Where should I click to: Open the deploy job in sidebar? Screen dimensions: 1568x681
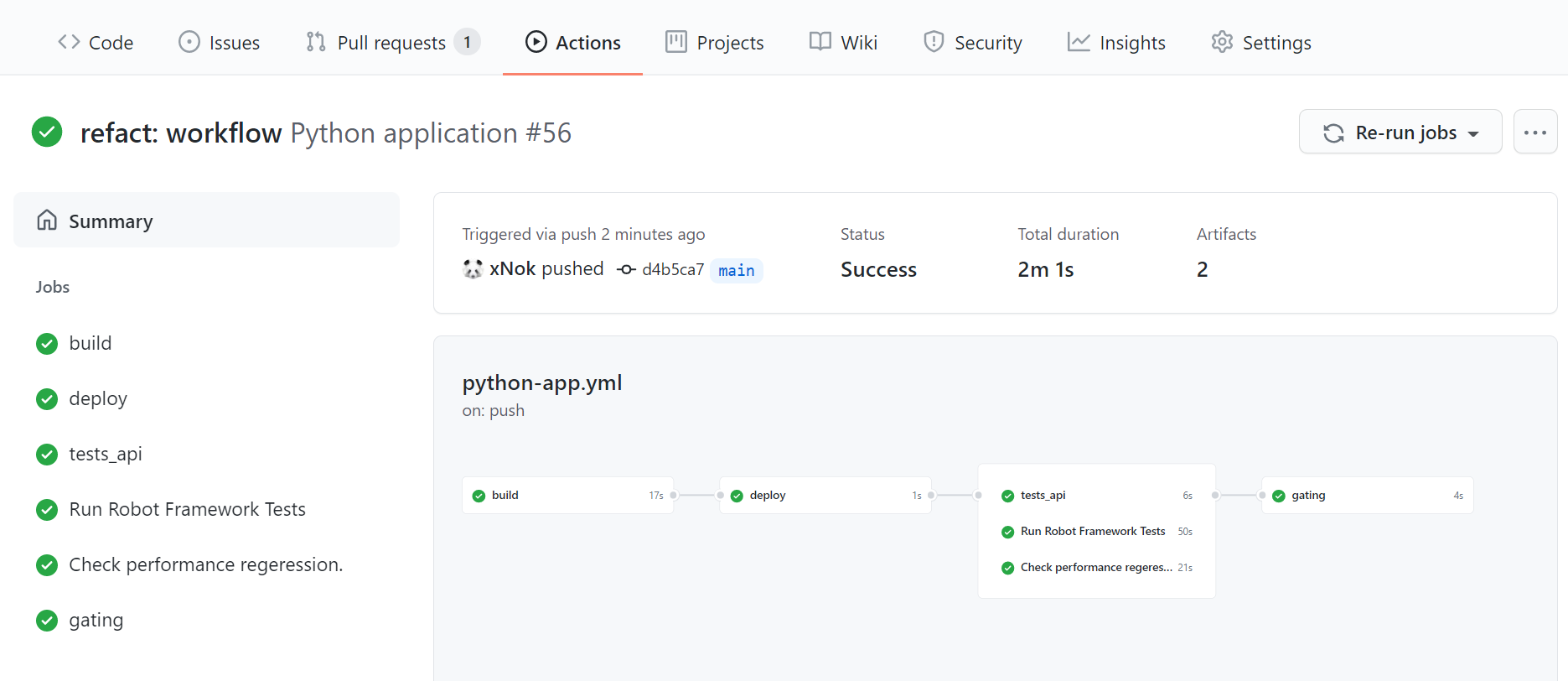97,398
